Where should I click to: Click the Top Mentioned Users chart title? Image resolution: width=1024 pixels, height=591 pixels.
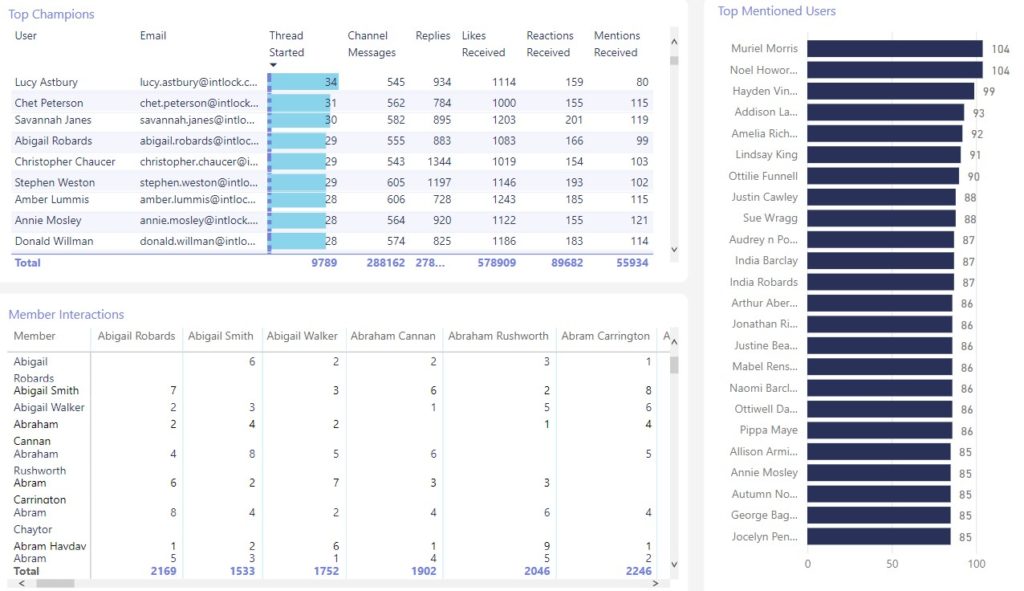pos(776,11)
